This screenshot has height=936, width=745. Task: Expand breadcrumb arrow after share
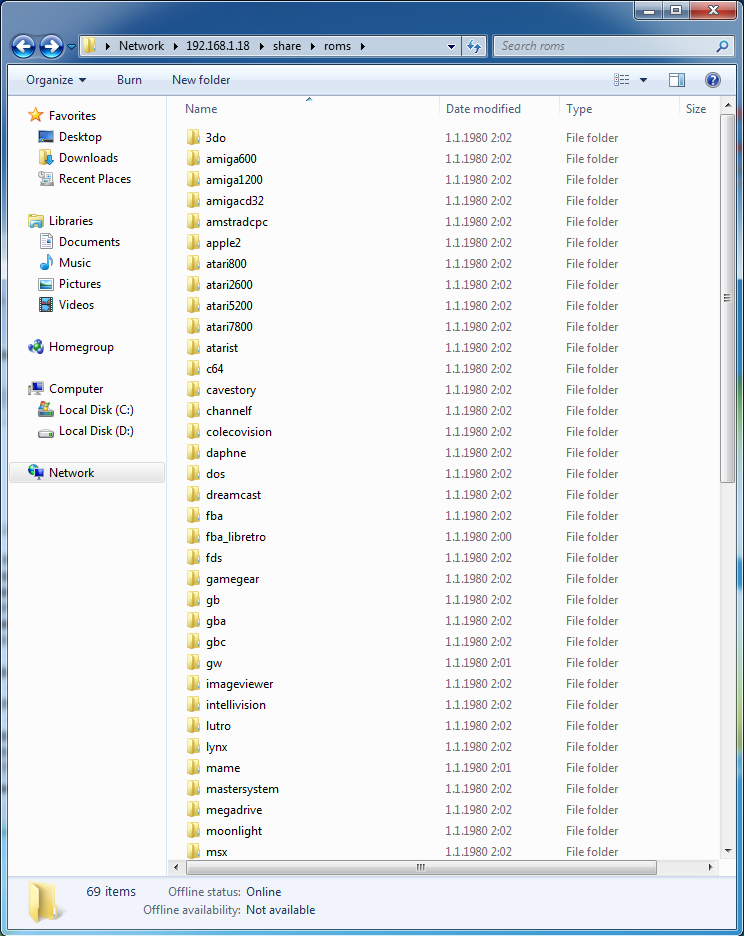(313, 47)
